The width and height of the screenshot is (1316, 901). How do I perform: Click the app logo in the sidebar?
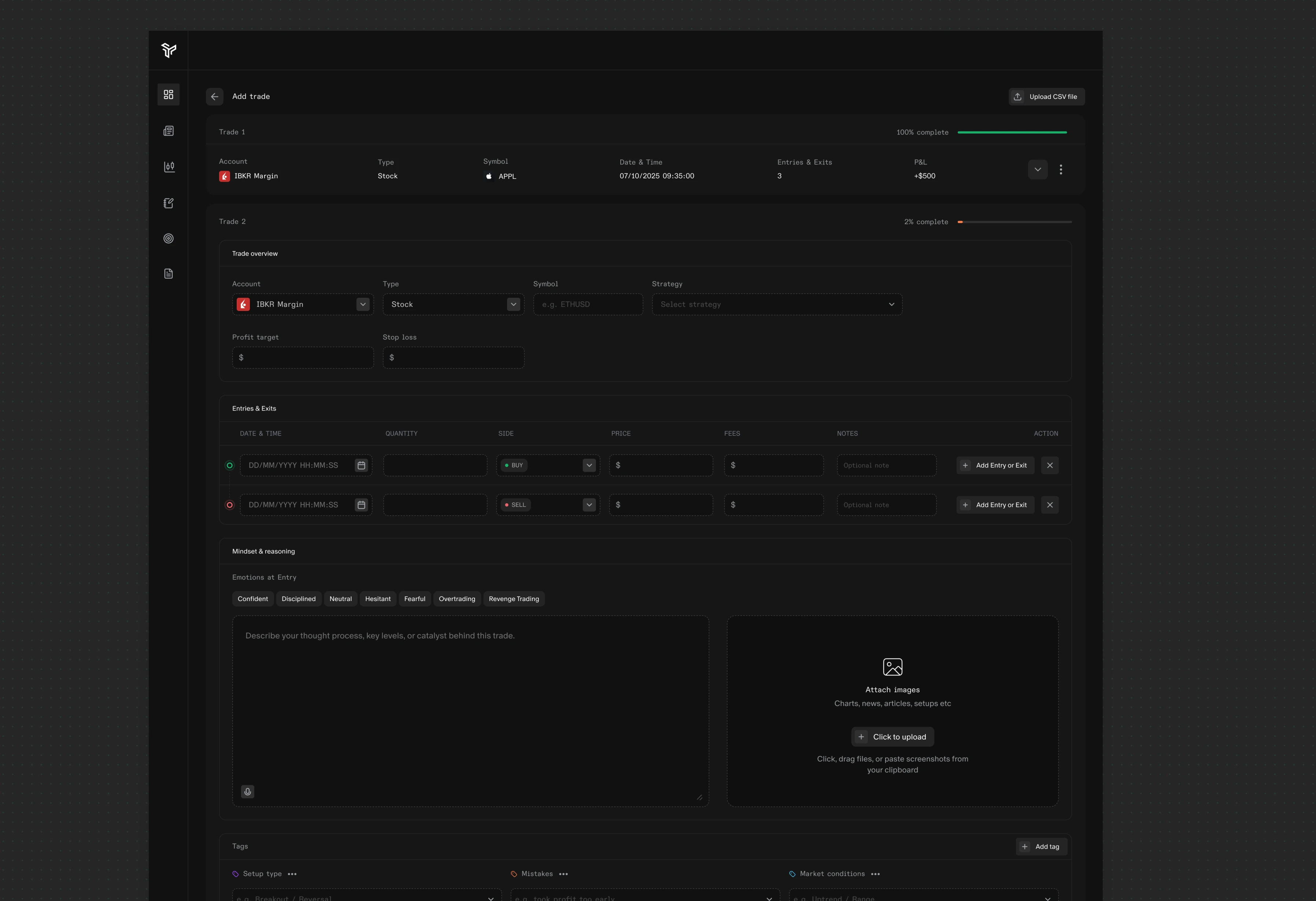pyautogui.click(x=168, y=51)
